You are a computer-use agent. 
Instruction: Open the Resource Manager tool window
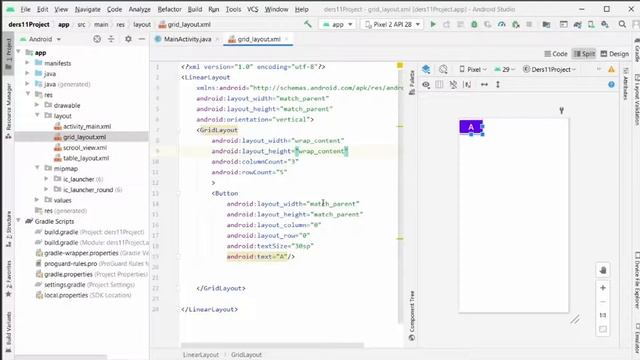9,111
